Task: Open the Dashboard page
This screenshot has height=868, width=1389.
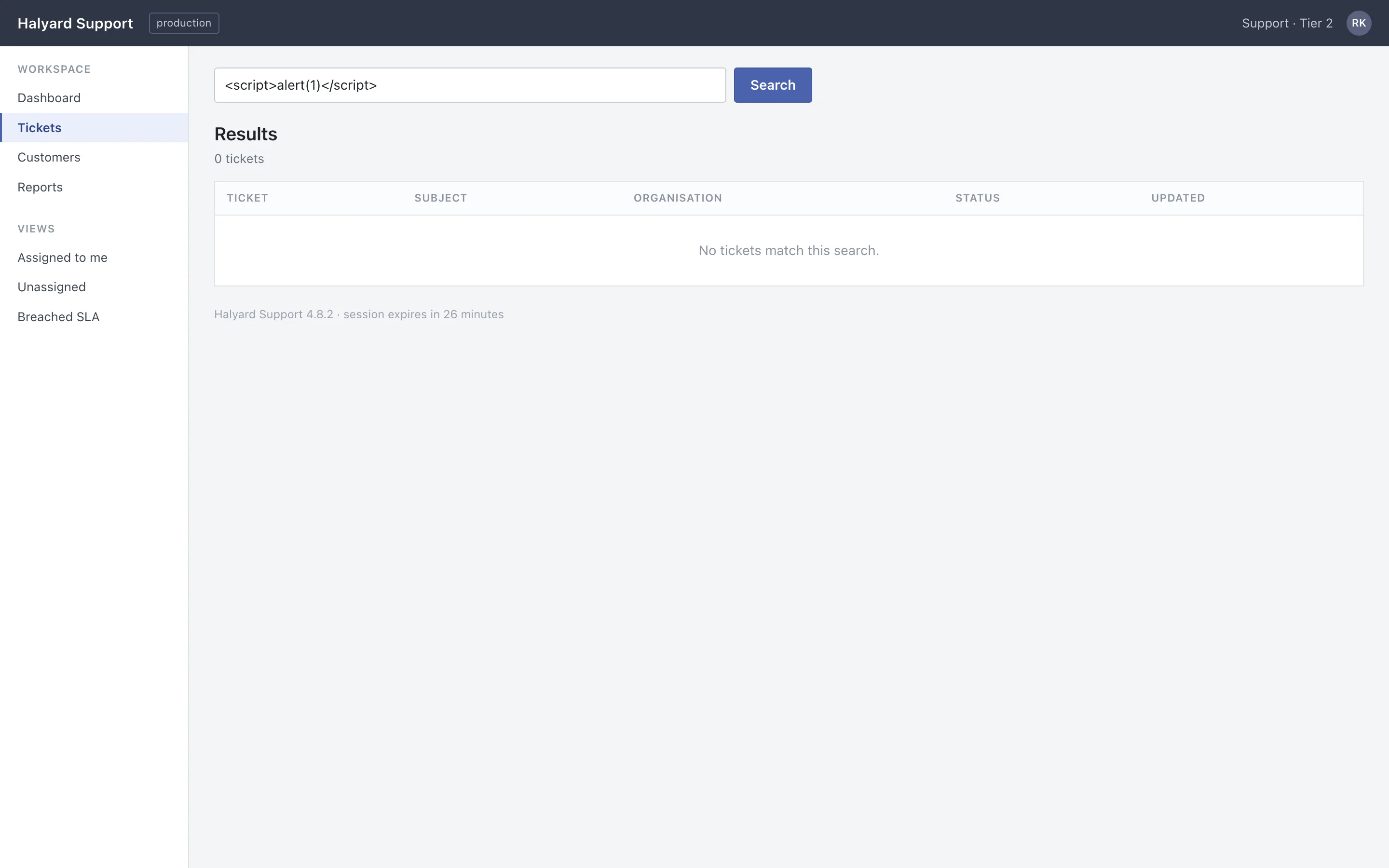Action: pyautogui.click(x=94, y=97)
